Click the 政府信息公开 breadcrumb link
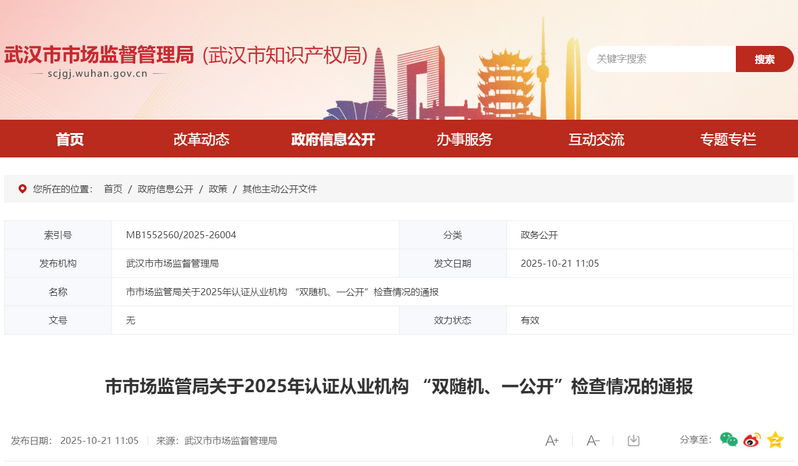 point(165,188)
